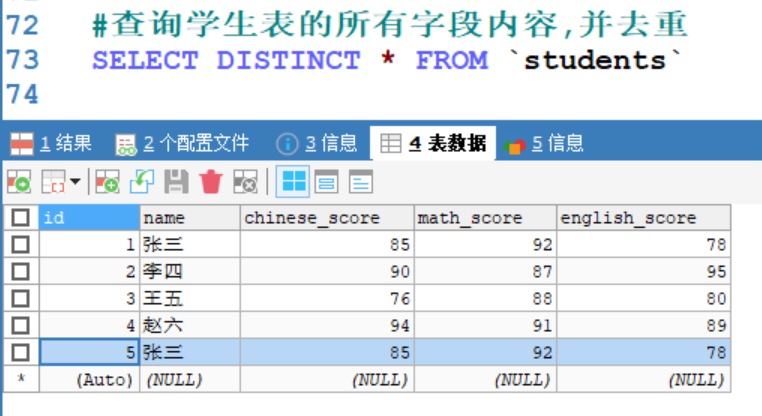This screenshot has height=416, width=762.
Task: Check the checkbox for the 李四 row
Action: 20,272
